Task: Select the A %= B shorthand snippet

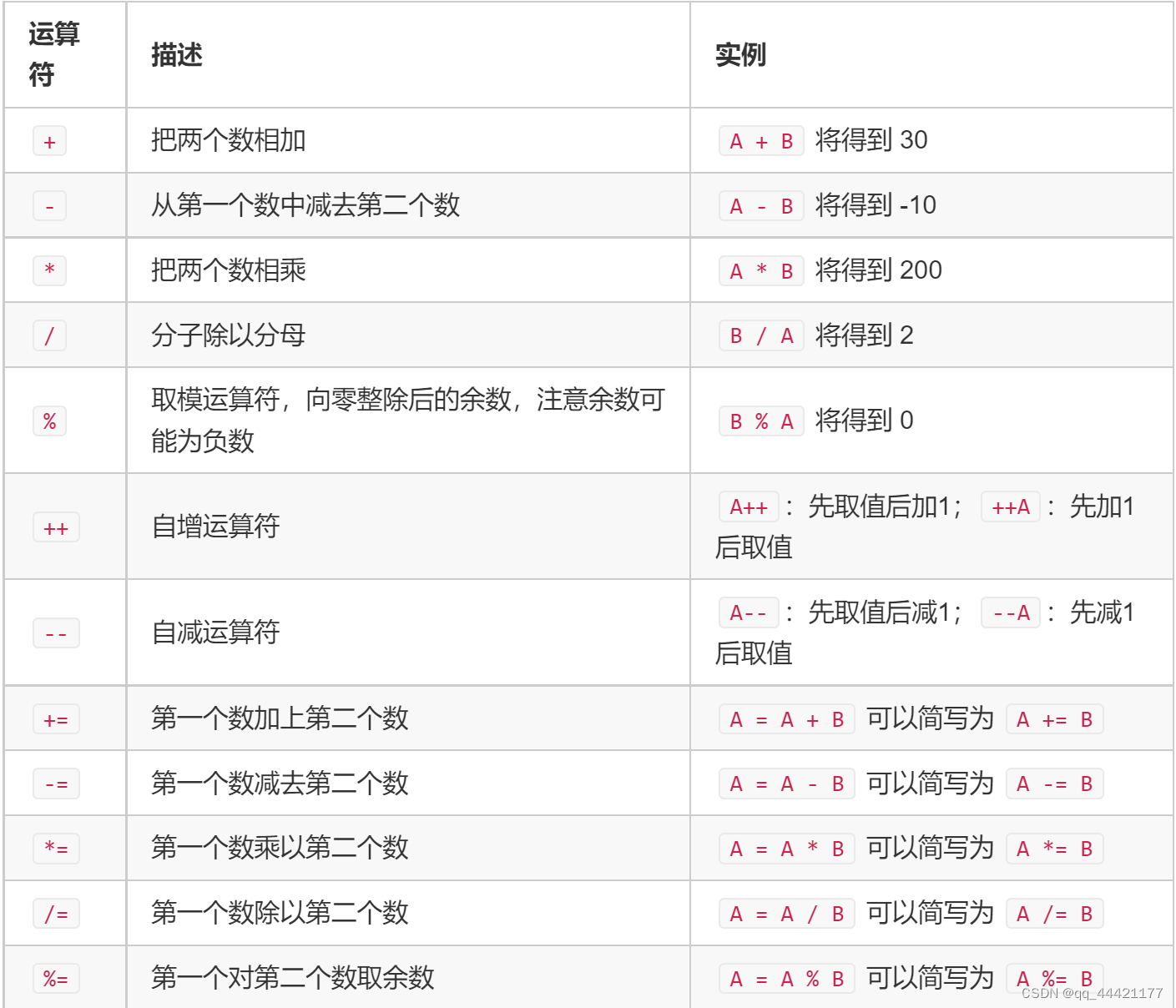Action: (1054, 978)
